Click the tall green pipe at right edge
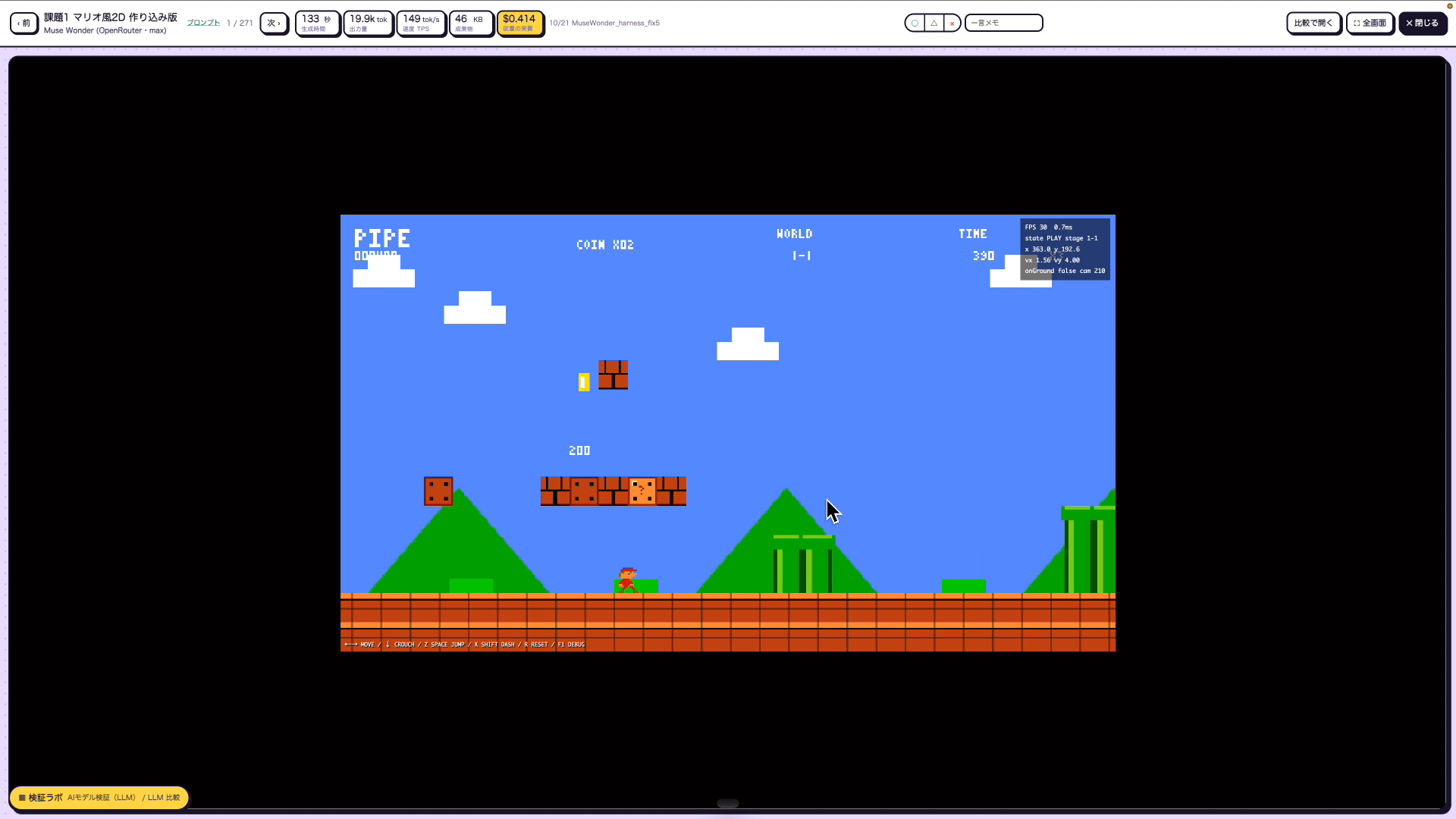The height and width of the screenshot is (819, 1456). click(x=1089, y=550)
